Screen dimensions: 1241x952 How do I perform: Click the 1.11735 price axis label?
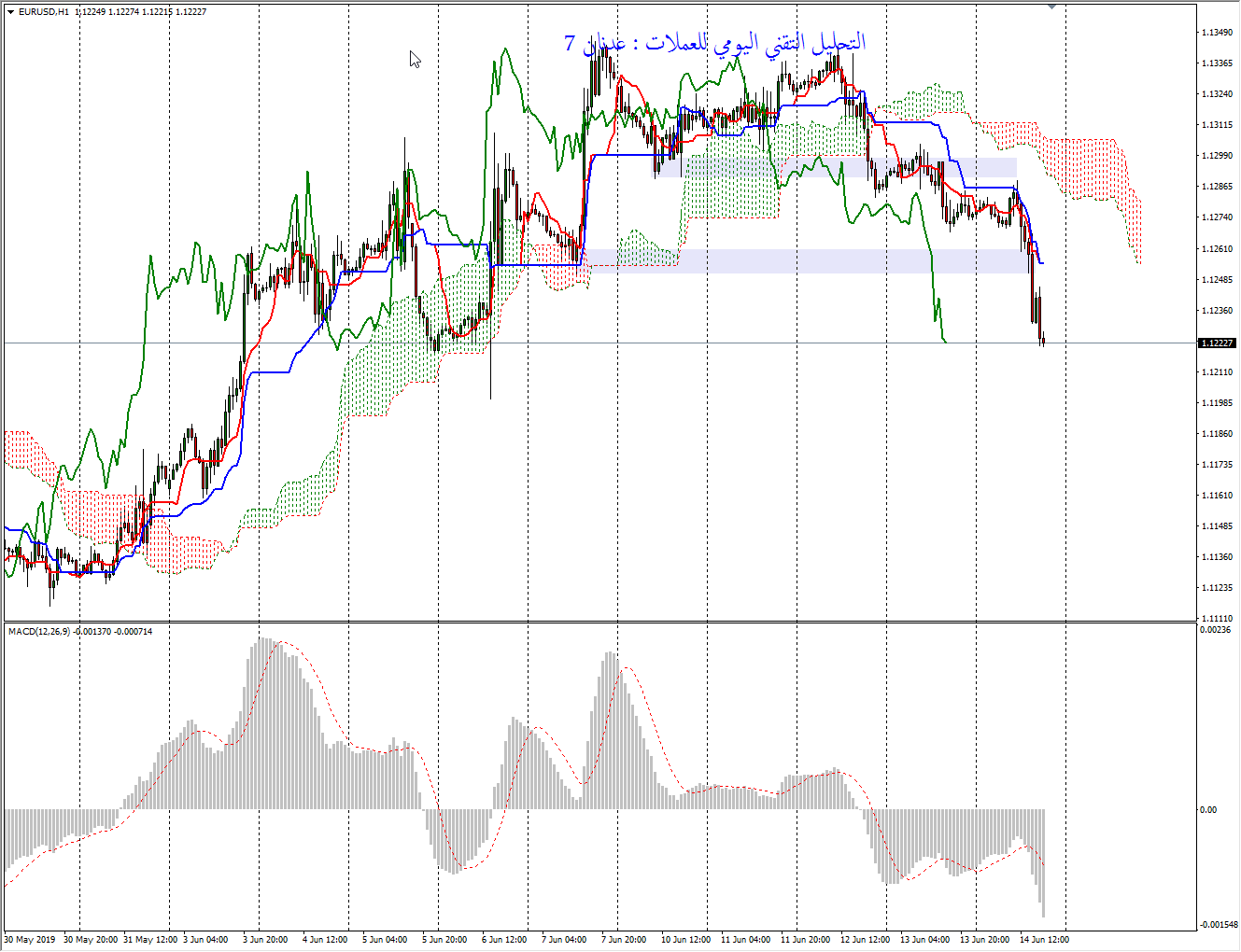(x=1217, y=465)
